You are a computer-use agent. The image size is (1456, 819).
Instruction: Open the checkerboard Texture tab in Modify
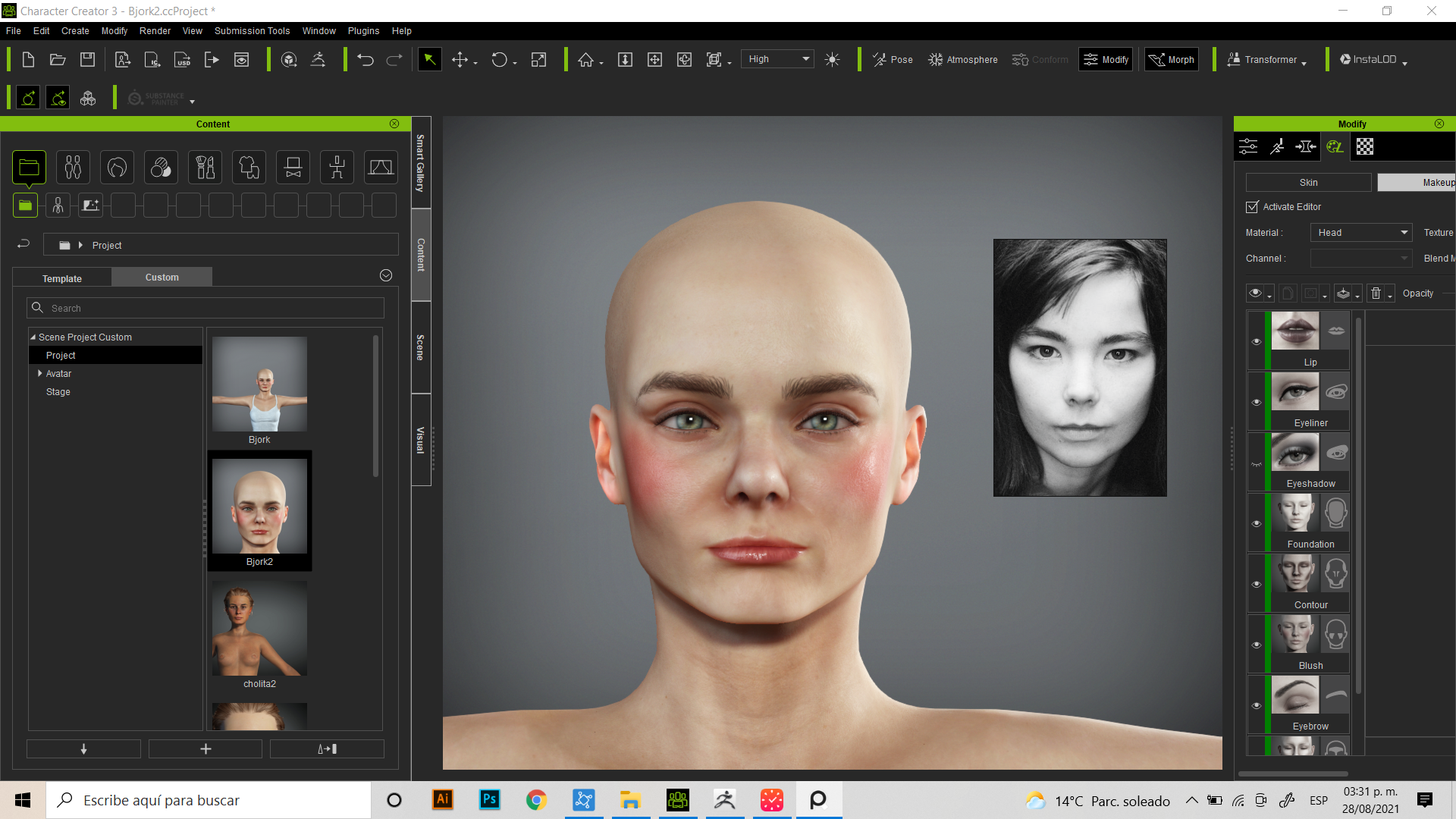1365,147
